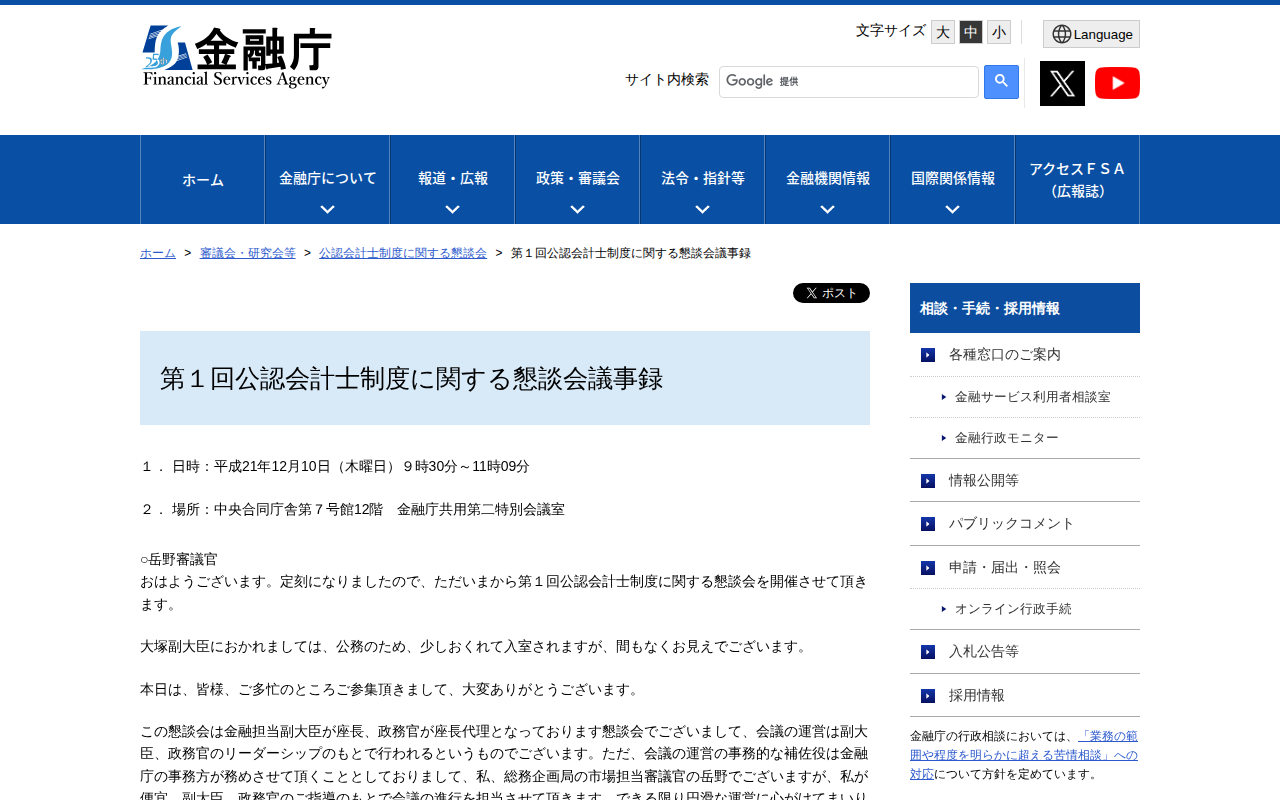The width and height of the screenshot is (1280, 800).
Task: Set text size to 小
Action: tap(998, 31)
